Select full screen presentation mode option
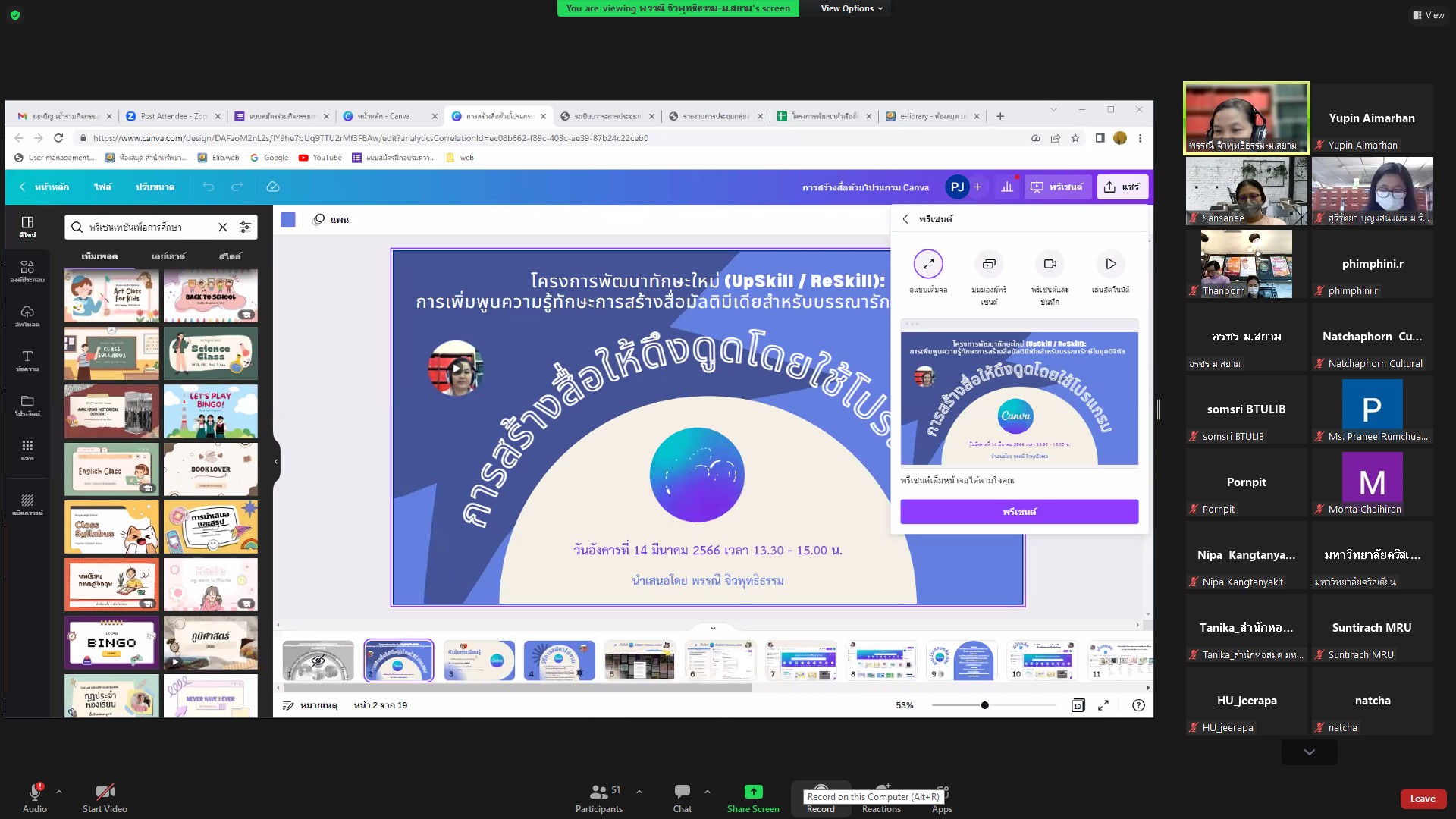The image size is (1456, 819). click(x=928, y=264)
